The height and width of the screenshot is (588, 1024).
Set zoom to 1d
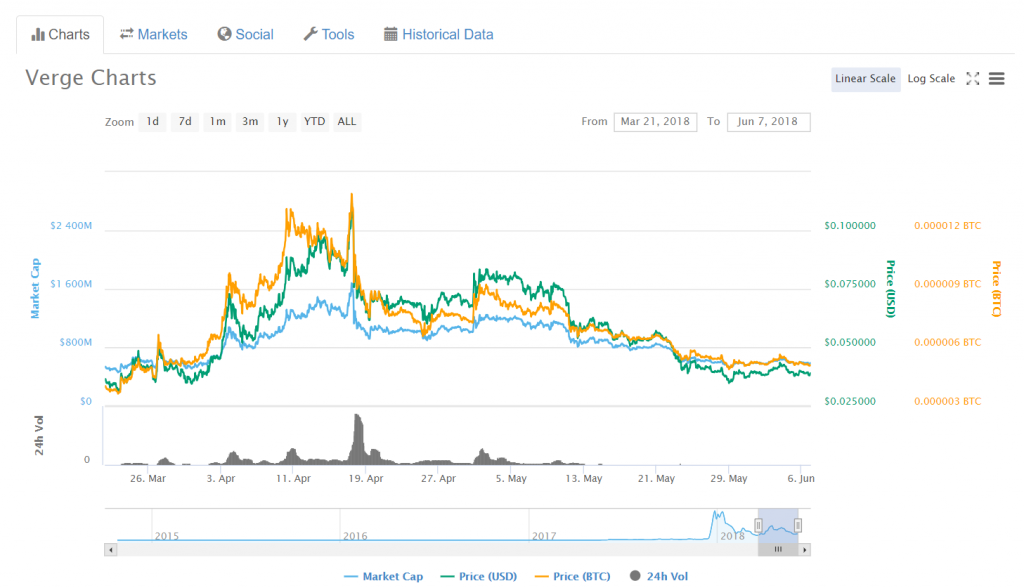pyautogui.click(x=152, y=122)
